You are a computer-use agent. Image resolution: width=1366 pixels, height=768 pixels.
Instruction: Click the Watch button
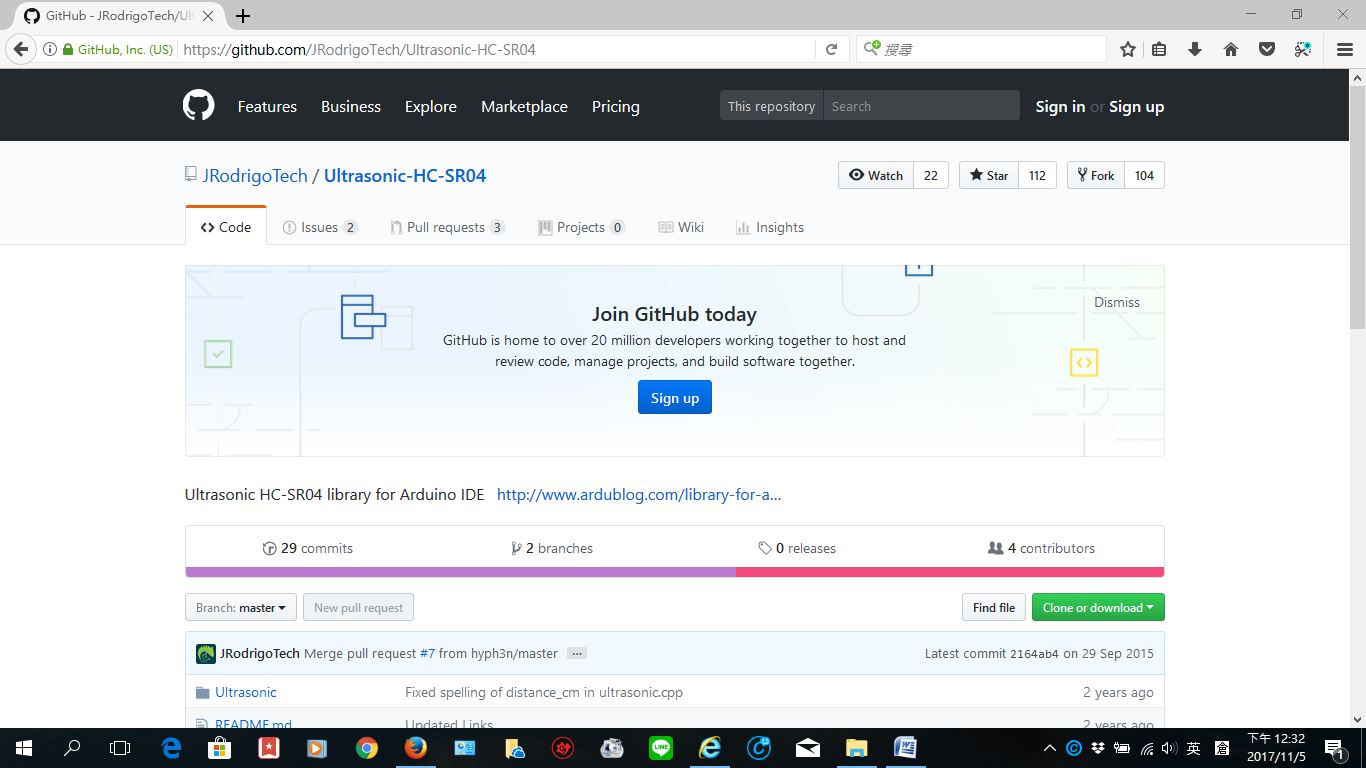pos(876,175)
